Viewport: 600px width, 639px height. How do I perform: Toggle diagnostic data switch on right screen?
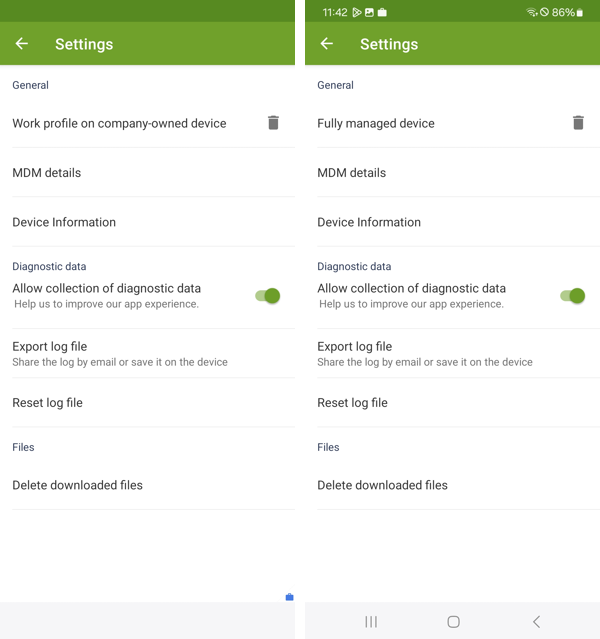pos(573,296)
